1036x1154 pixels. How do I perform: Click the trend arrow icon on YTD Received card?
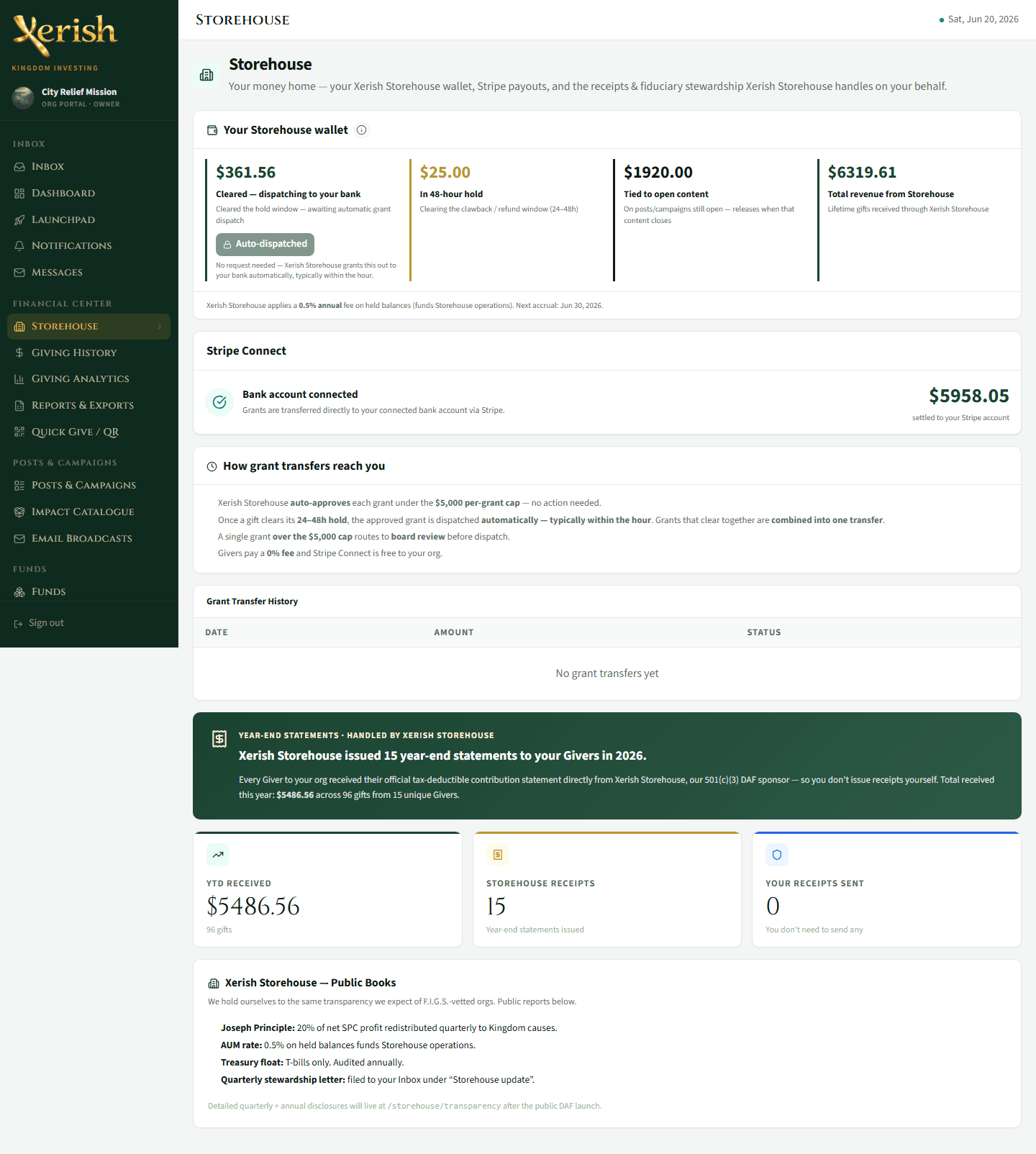(x=218, y=855)
